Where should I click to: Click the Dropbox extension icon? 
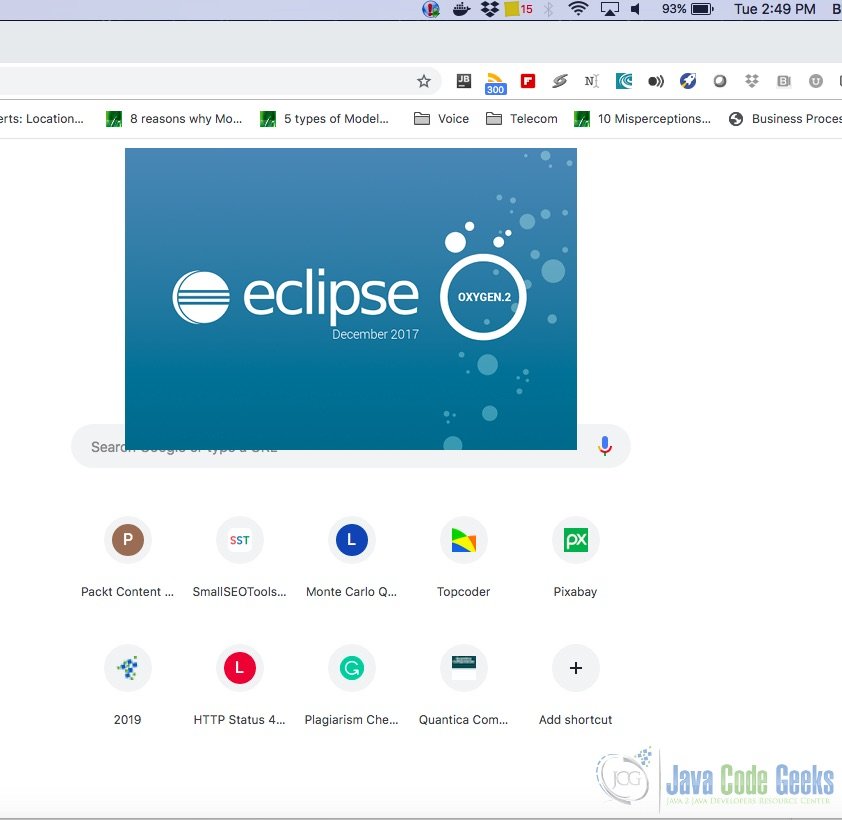pos(753,81)
